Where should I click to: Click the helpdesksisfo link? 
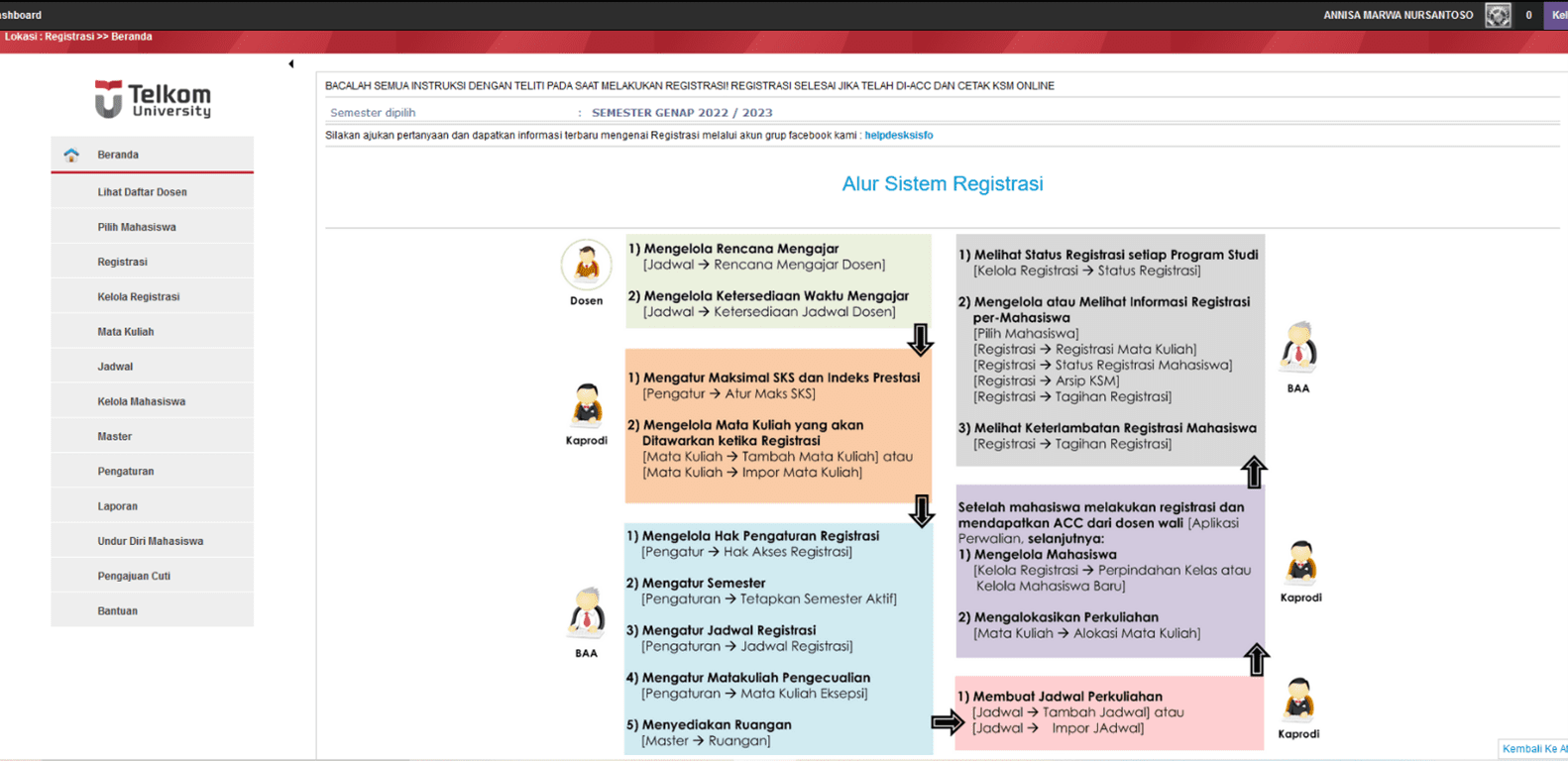click(898, 135)
